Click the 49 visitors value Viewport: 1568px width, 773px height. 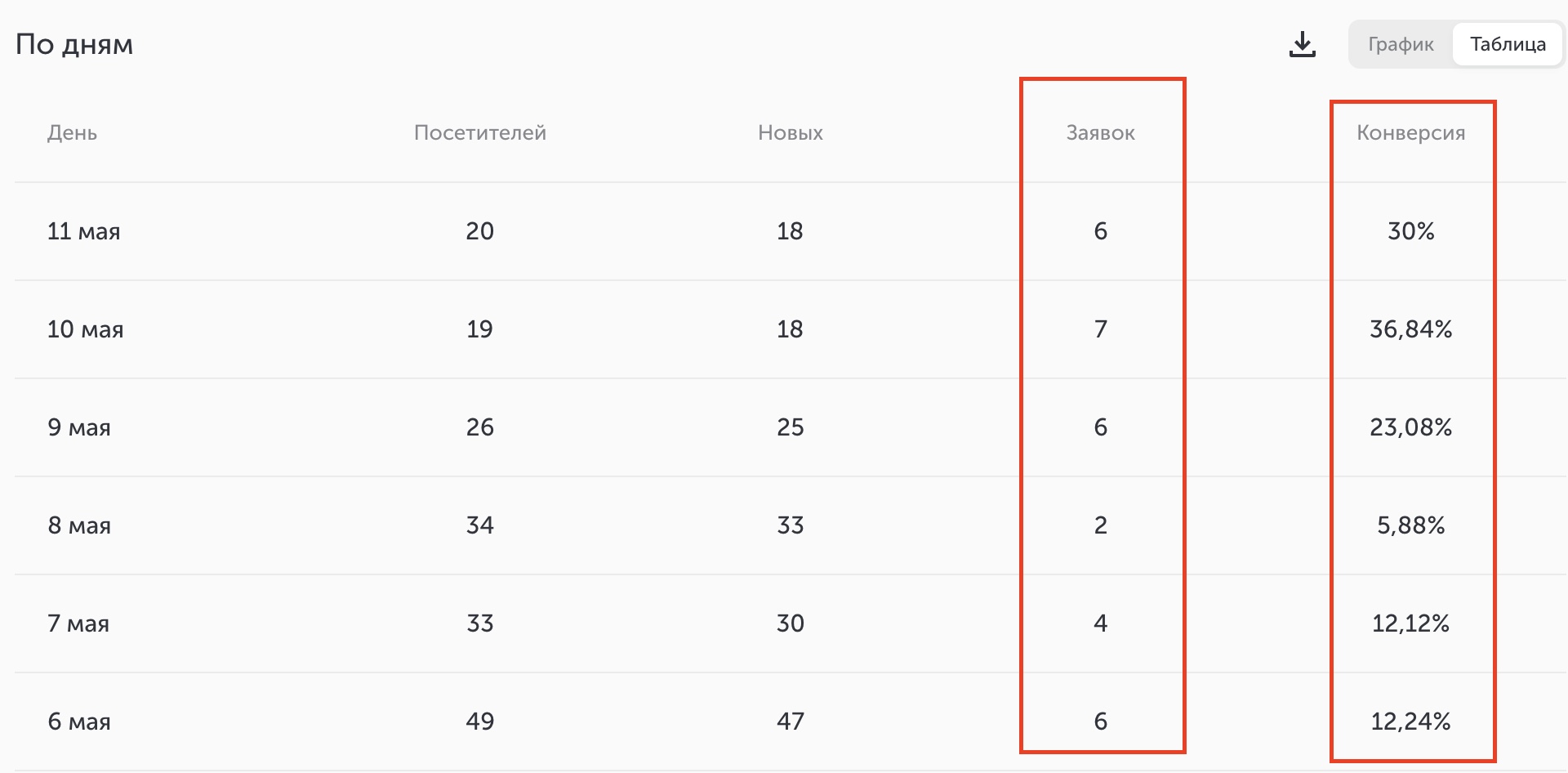[480, 722]
